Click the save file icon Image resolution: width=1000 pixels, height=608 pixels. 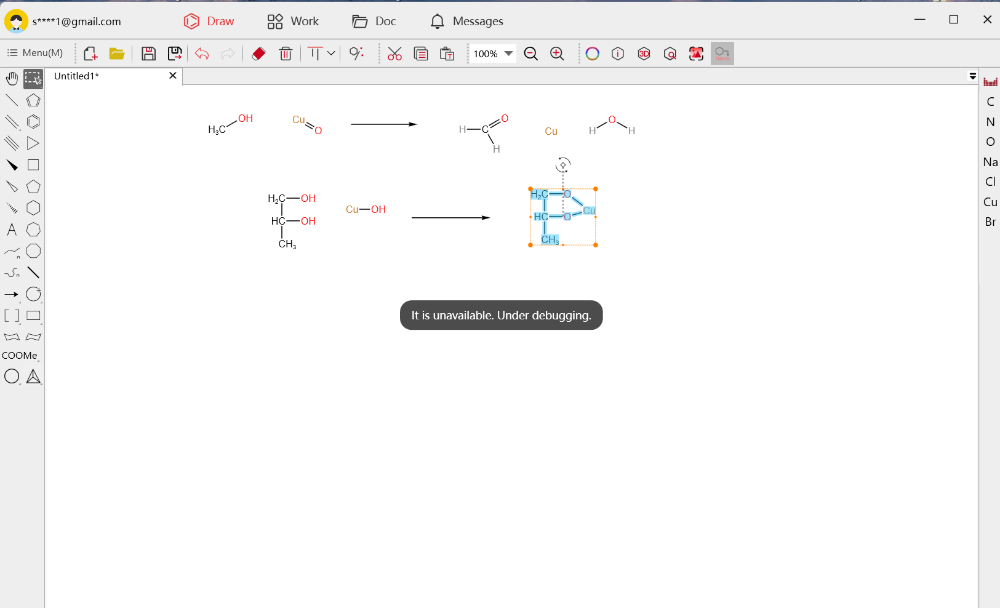click(148, 54)
